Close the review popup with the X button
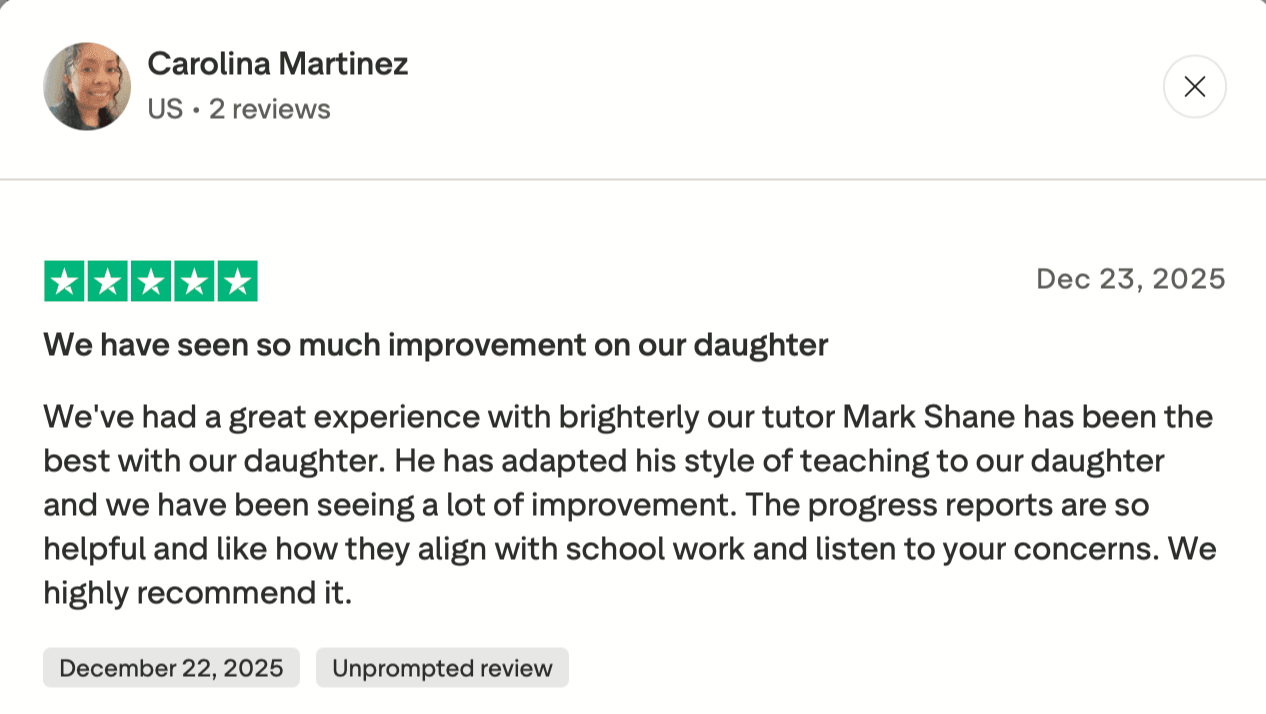This screenshot has width=1266, height=714. pos(1194,87)
